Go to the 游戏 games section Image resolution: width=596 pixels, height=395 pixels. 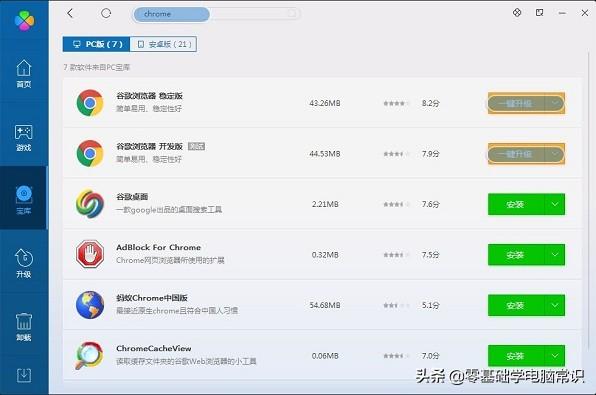[x=24, y=138]
